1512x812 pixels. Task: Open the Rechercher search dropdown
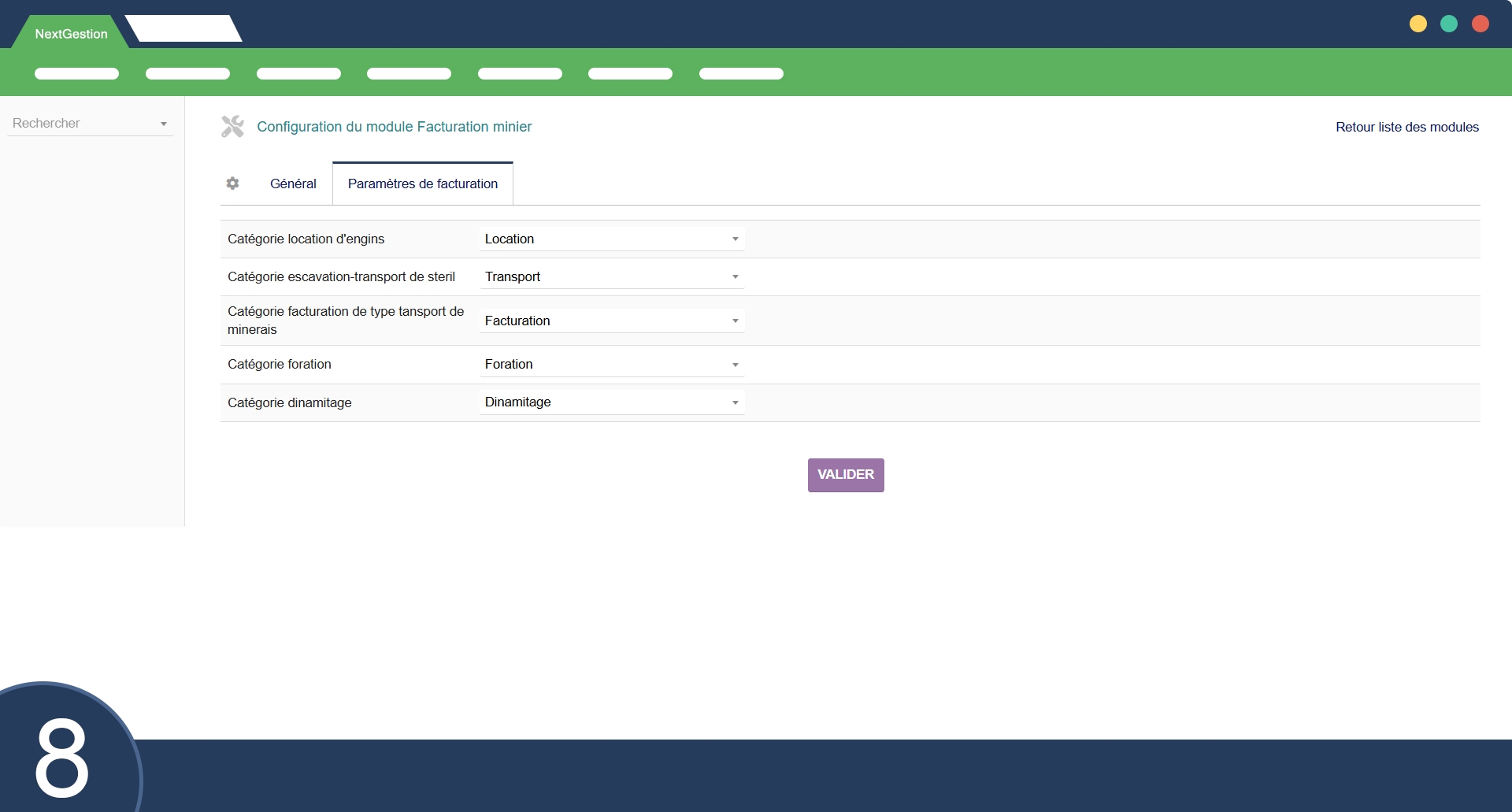click(x=90, y=124)
